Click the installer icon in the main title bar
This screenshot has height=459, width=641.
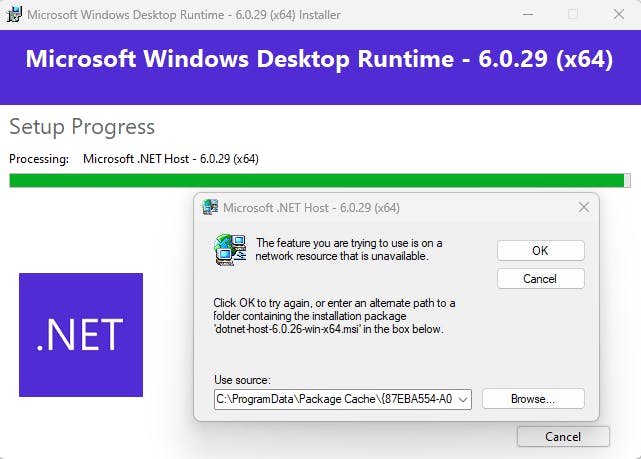(13, 14)
